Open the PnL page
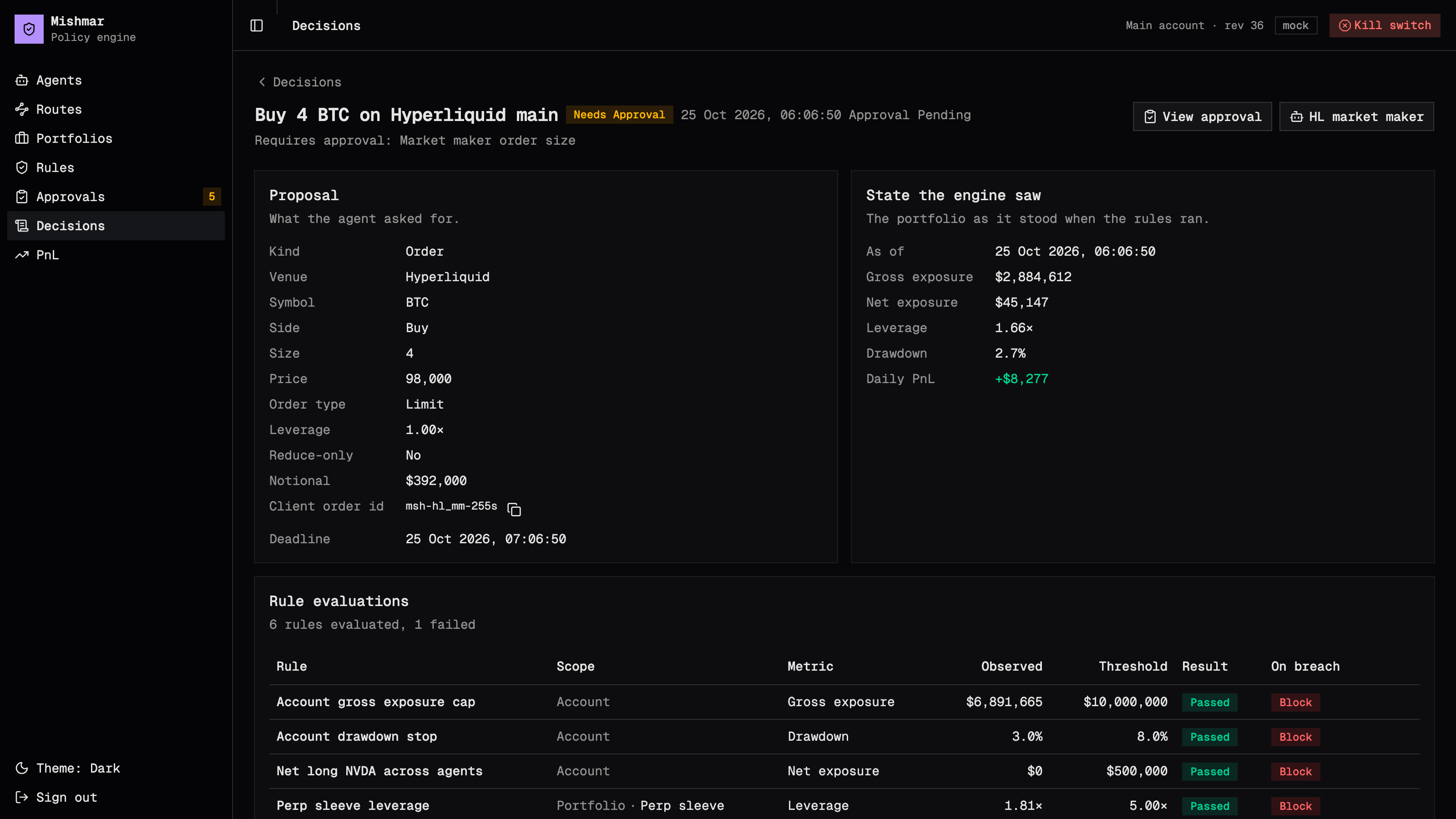Screen dimensions: 1456x819 tap(116, 255)
